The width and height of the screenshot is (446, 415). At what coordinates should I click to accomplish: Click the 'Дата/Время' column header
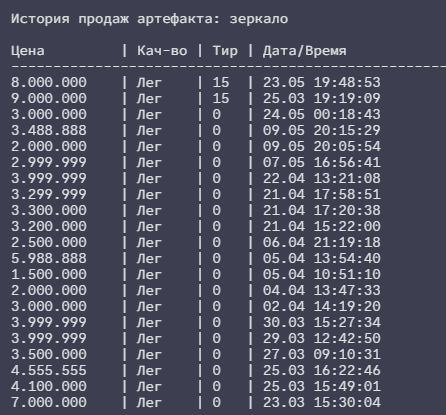[x=304, y=51]
